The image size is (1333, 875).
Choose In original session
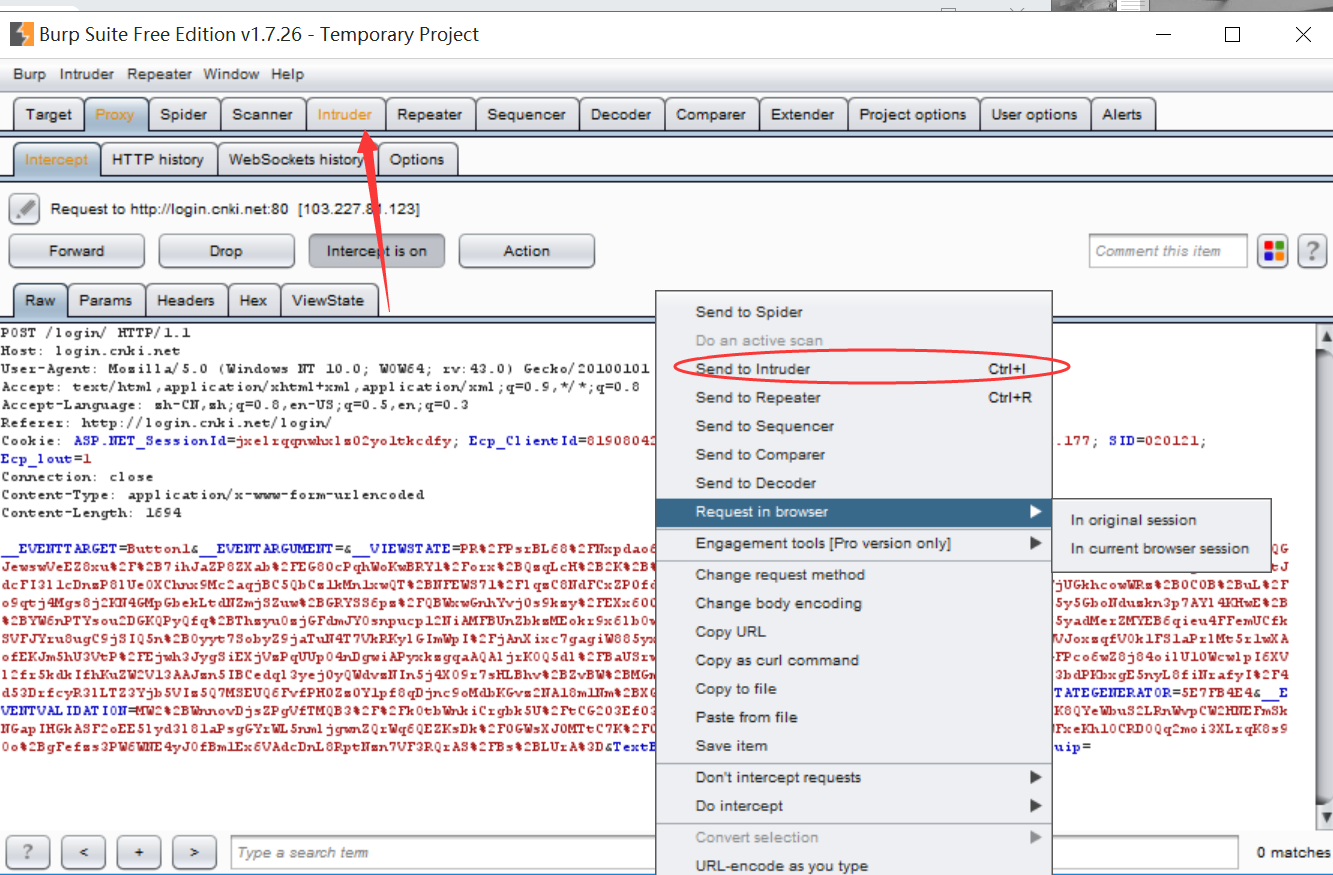[1161, 520]
